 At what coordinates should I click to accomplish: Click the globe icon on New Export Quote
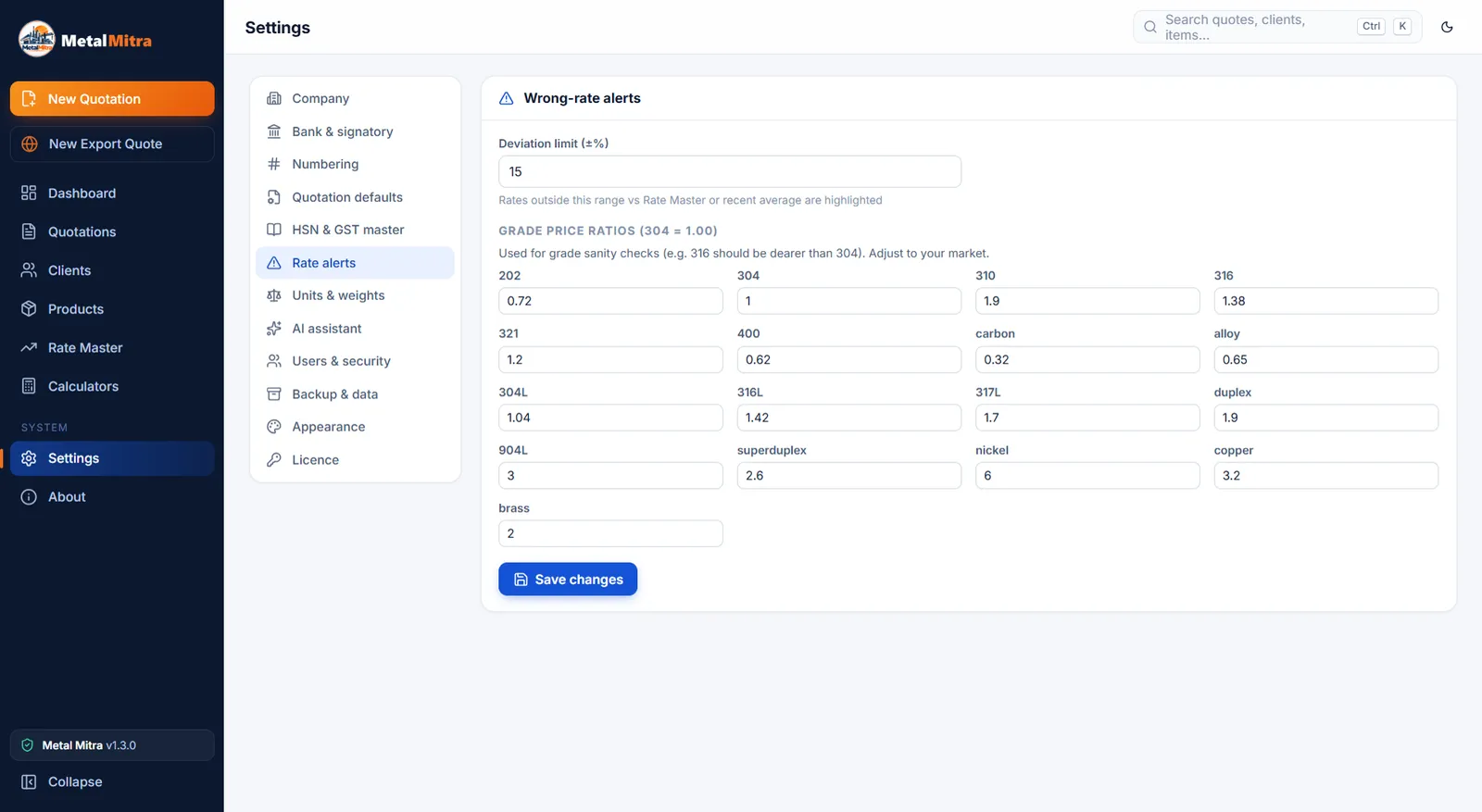30,144
